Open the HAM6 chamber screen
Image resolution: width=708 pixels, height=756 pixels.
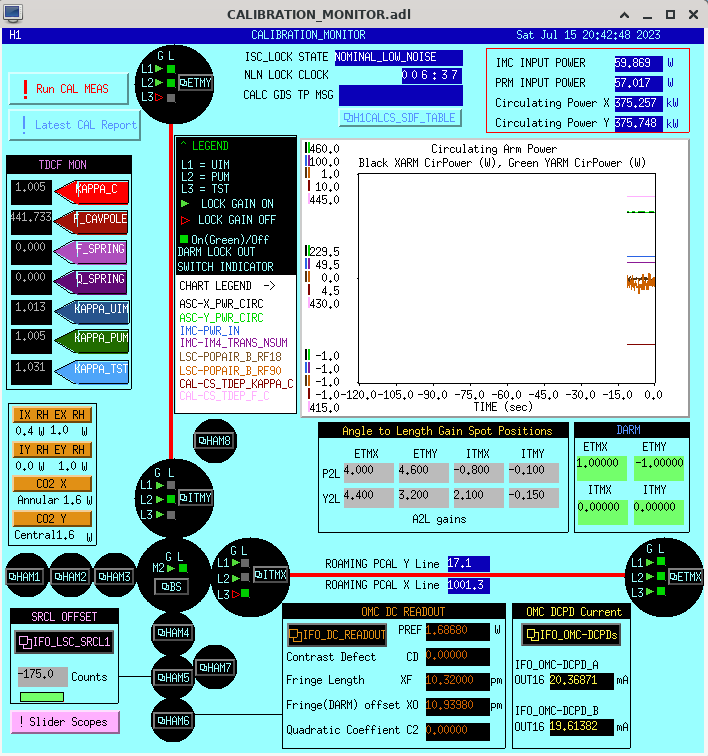click(173, 720)
